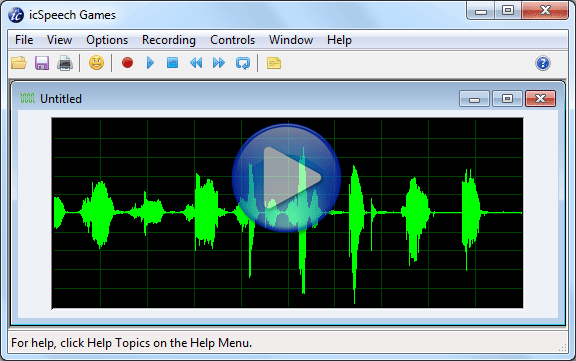This screenshot has height=361, width=576.
Task: Click the Untitled window title text
Action: [x=61, y=99]
